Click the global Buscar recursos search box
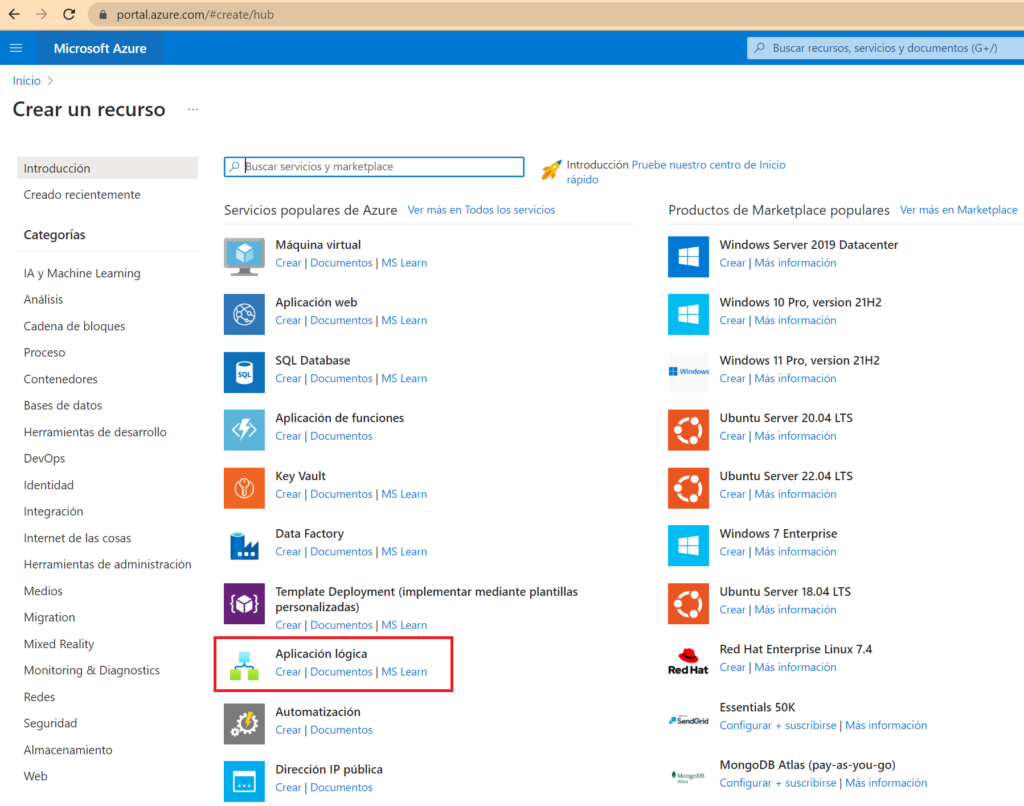 (x=886, y=48)
